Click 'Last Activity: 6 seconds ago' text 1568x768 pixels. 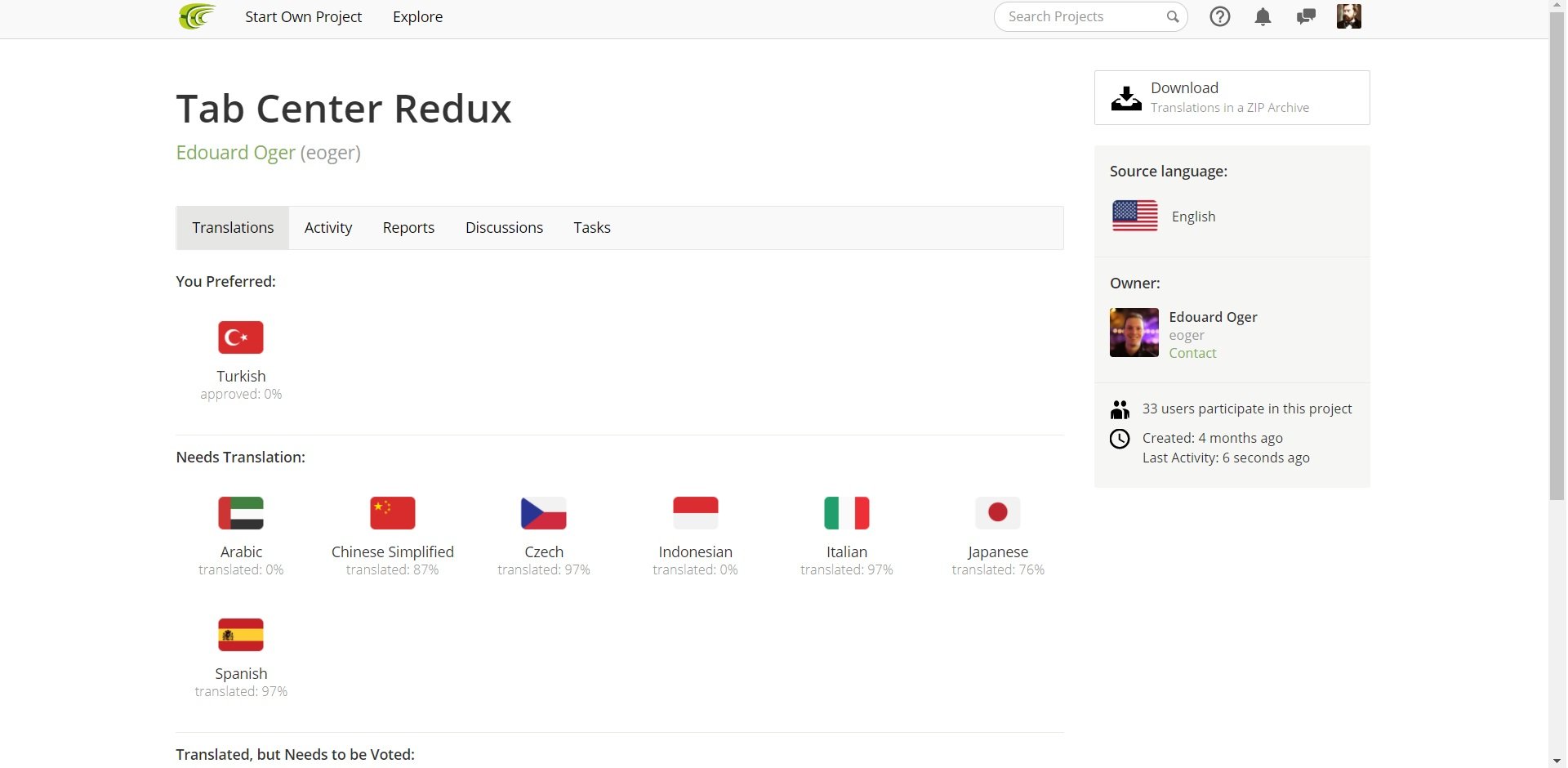coord(1226,458)
